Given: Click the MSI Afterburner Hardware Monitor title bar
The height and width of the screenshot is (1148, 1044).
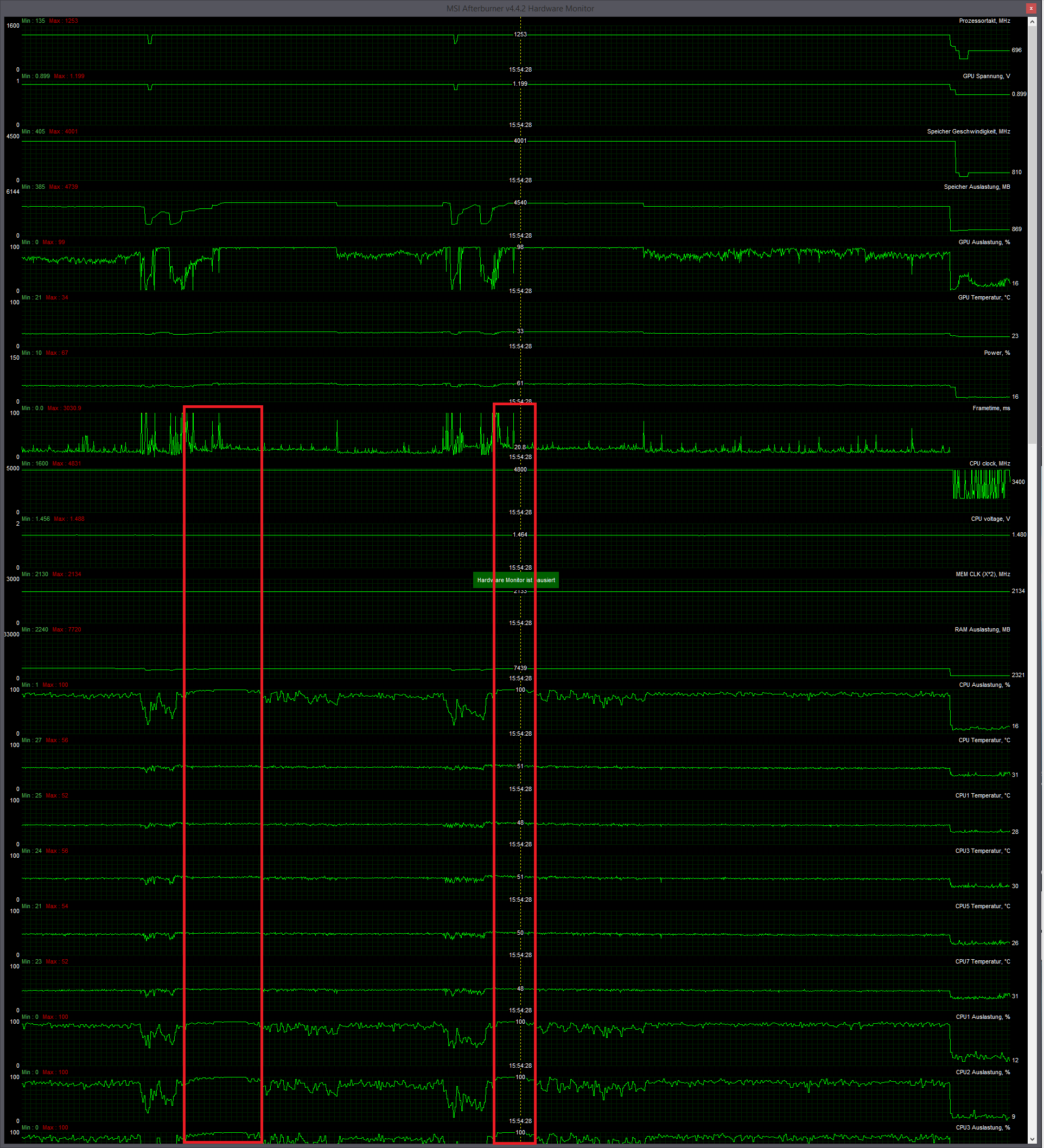Looking at the screenshot, I should click(519, 9).
